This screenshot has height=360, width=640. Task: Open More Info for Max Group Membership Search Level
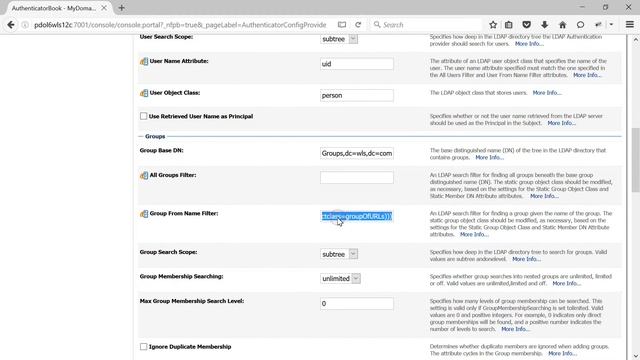(516, 329)
